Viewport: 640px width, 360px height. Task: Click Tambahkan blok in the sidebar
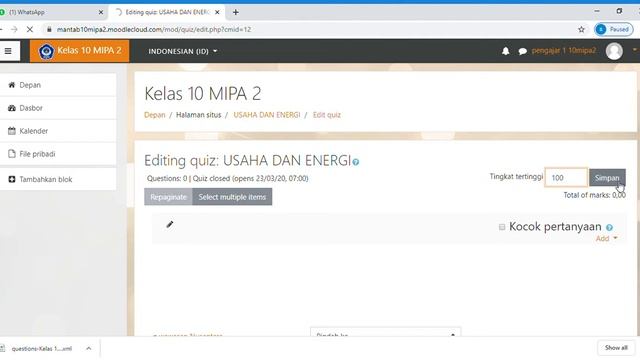pos(58,179)
